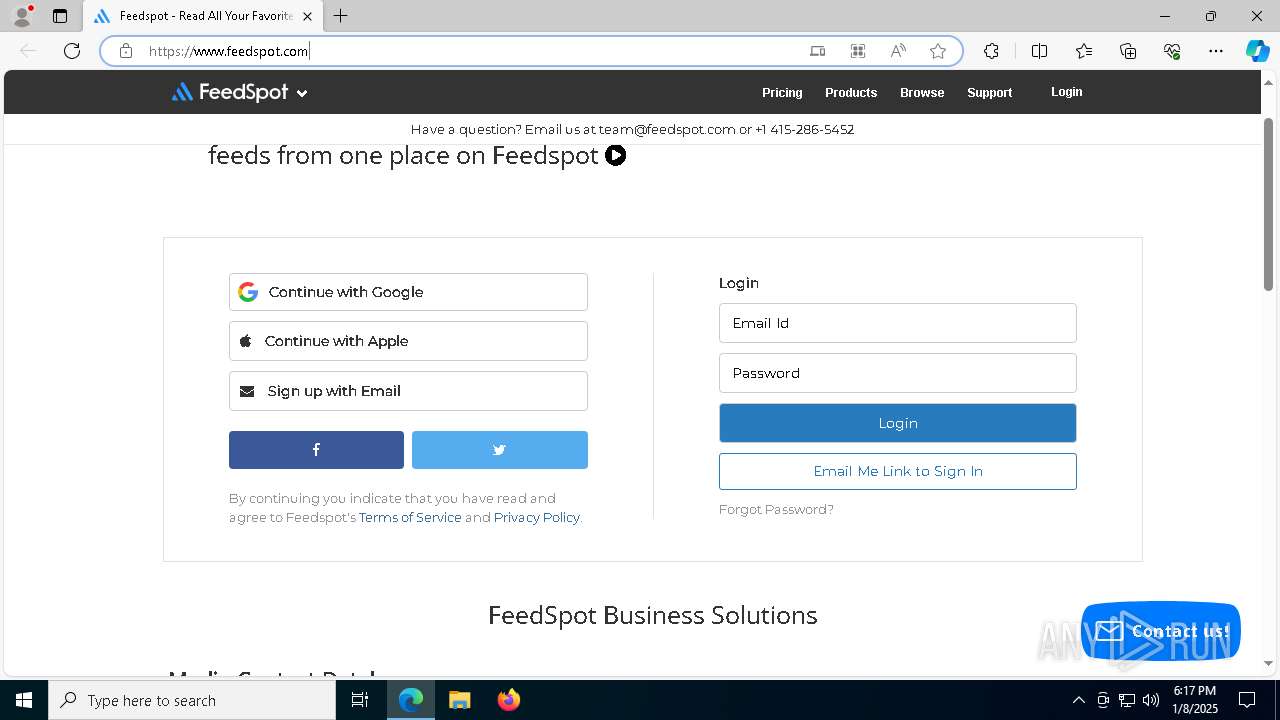This screenshot has width=1280, height=720.
Task: Click the Edge icon on the taskbar
Action: (x=411, y=700)
